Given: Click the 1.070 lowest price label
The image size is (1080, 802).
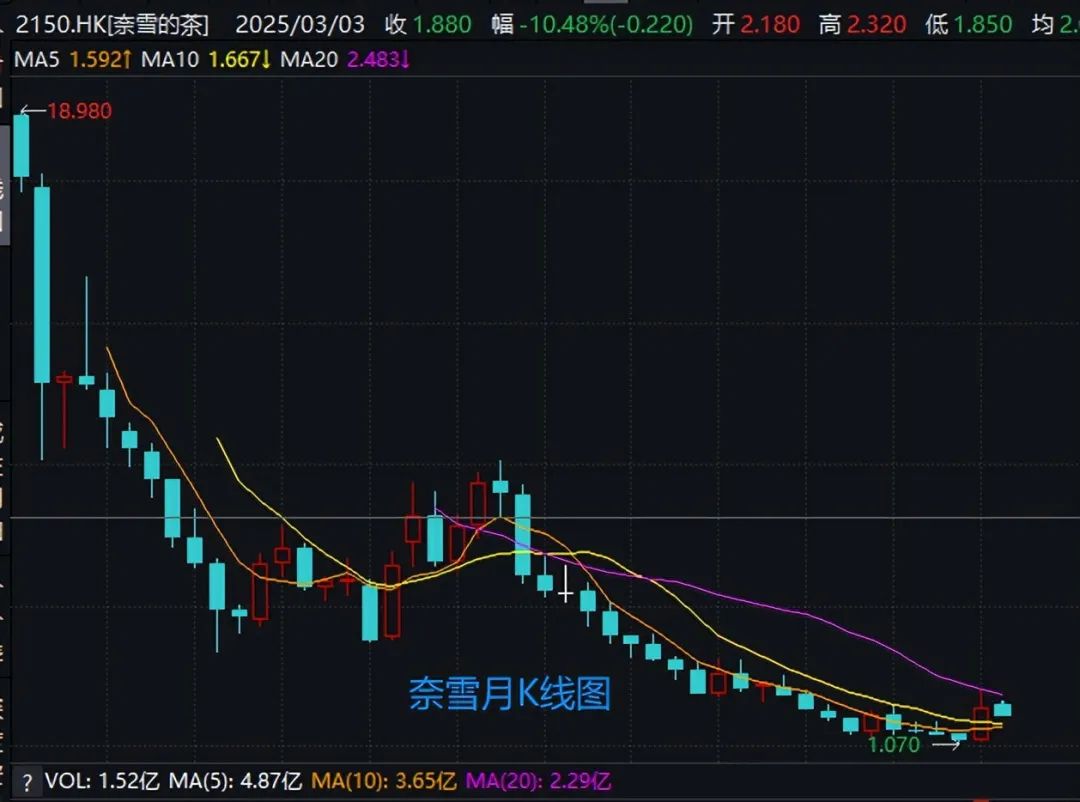Looking at the screenshot, I should pos(893,745).
